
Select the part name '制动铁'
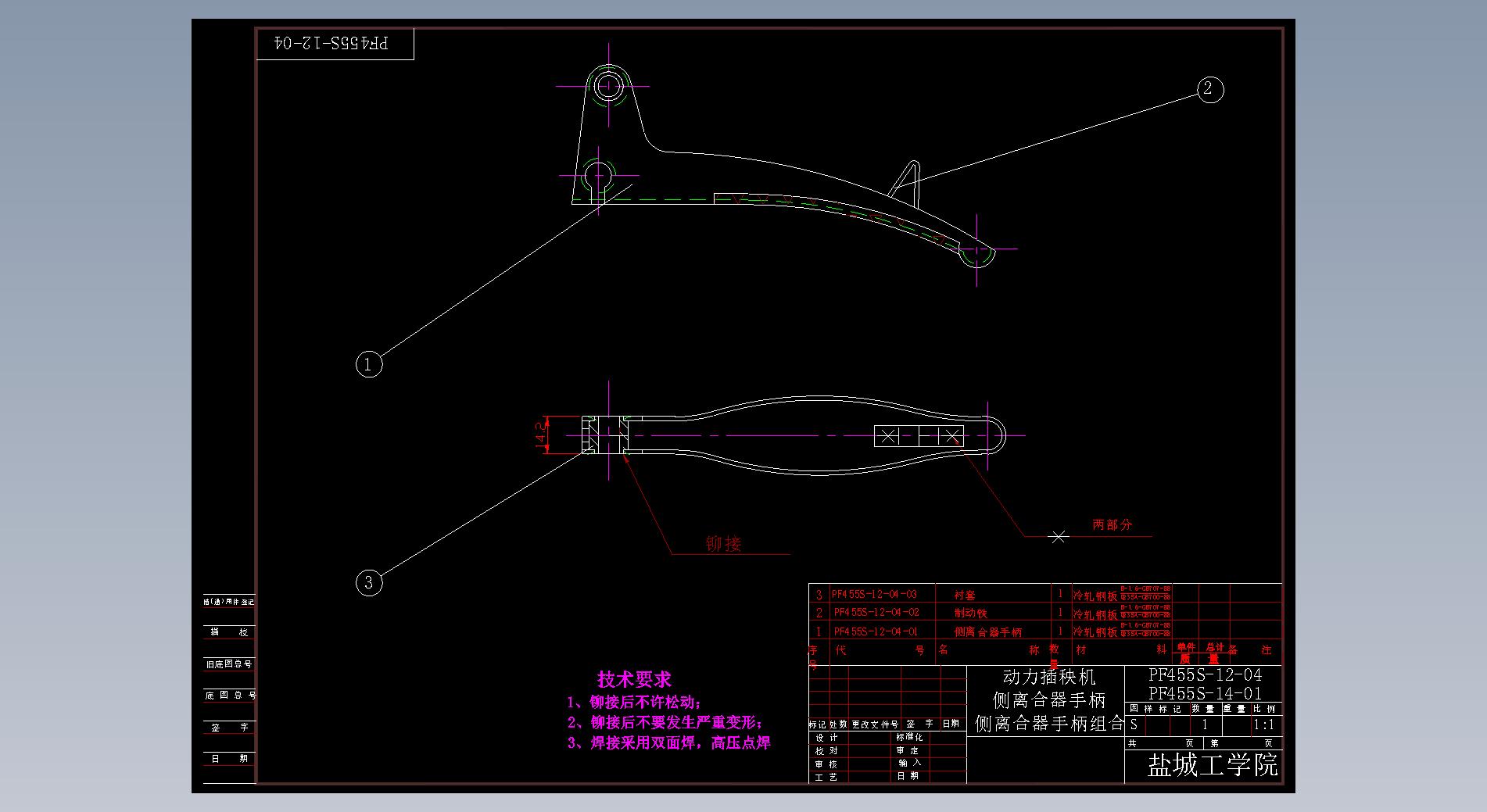point(971,613)
